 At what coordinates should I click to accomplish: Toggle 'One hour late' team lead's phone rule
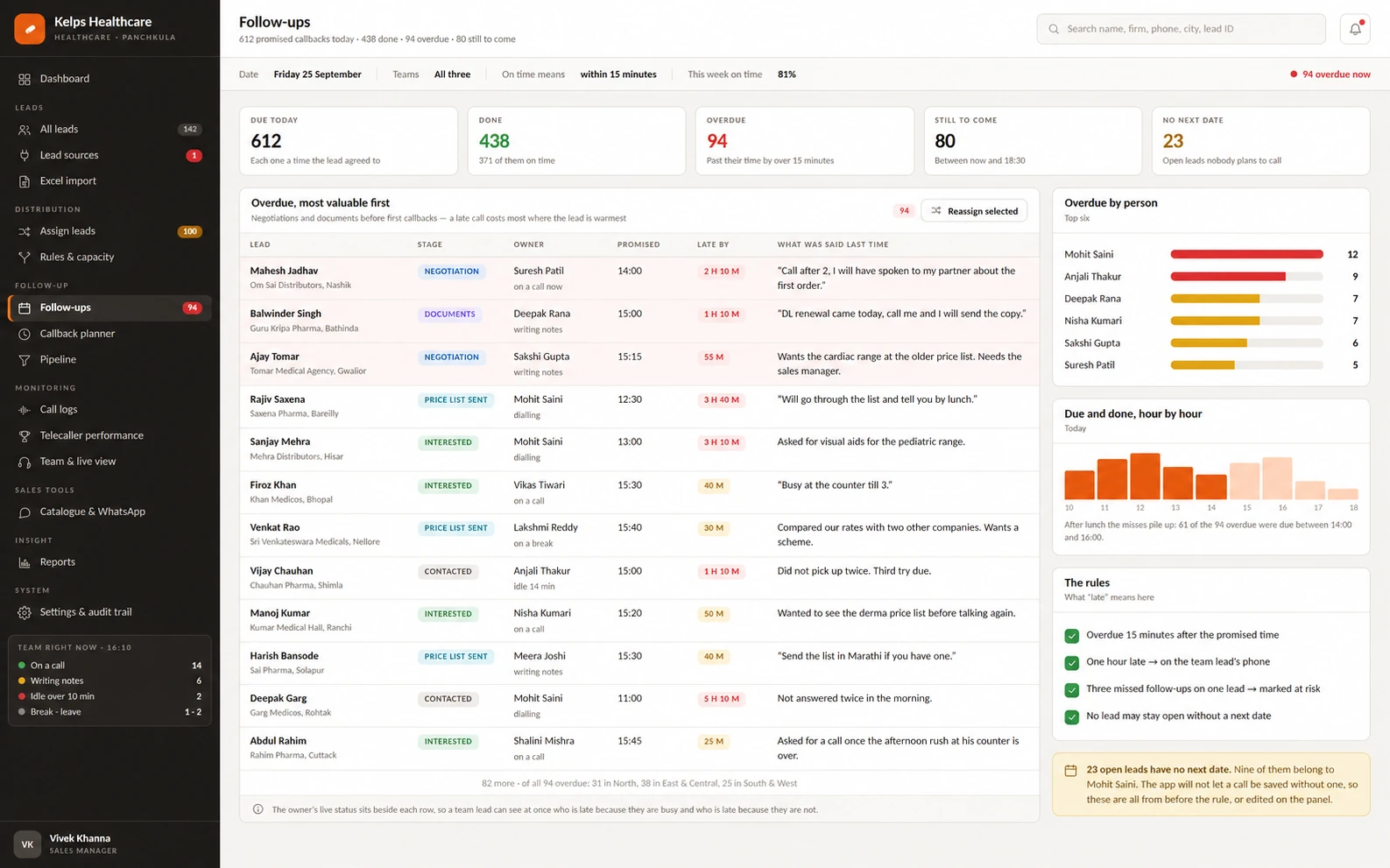coord(1071,662)
